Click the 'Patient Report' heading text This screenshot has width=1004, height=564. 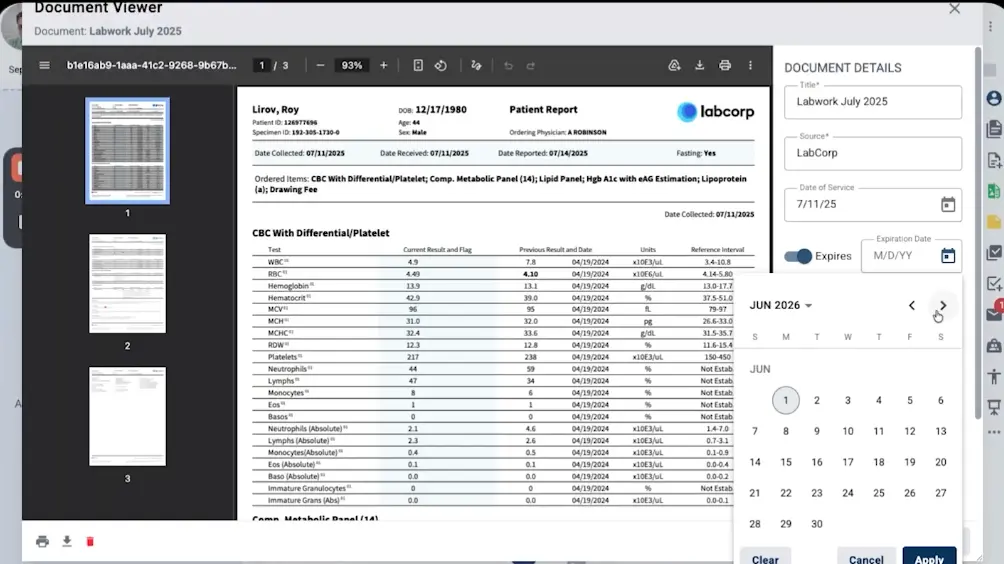543,109
